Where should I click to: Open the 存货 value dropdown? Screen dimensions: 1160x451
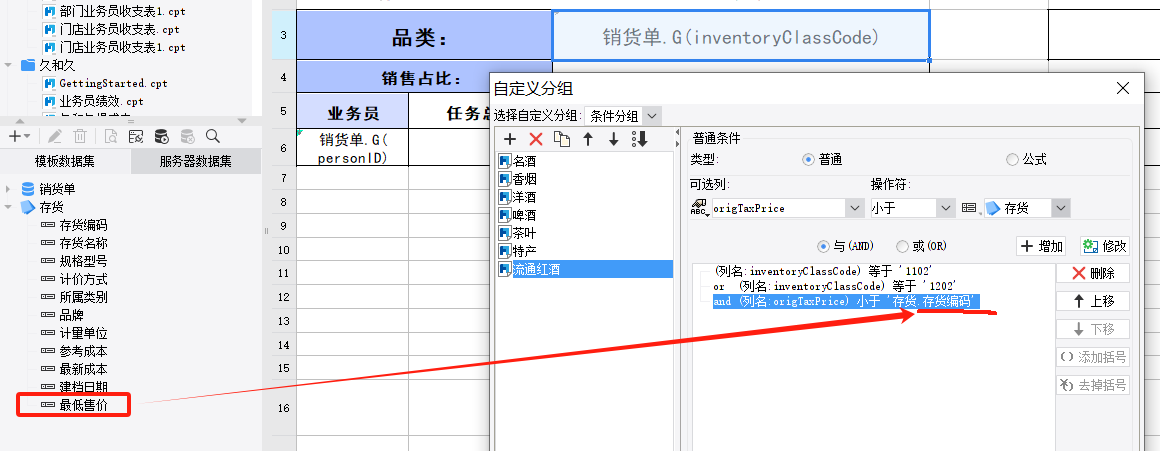click(1061, 208)
